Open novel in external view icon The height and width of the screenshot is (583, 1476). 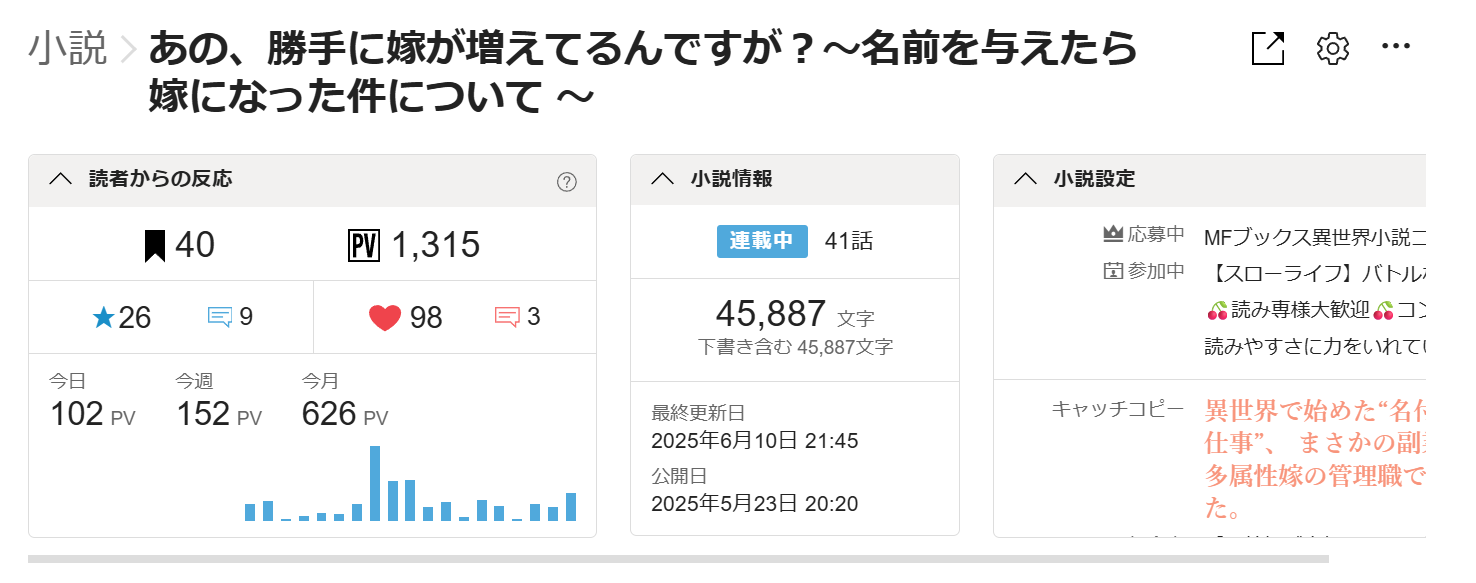[1268, 48]
